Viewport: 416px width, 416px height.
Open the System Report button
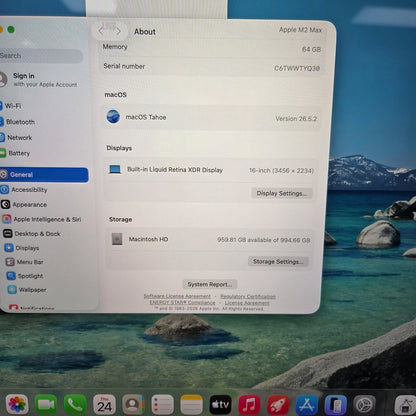click(210, 284)
